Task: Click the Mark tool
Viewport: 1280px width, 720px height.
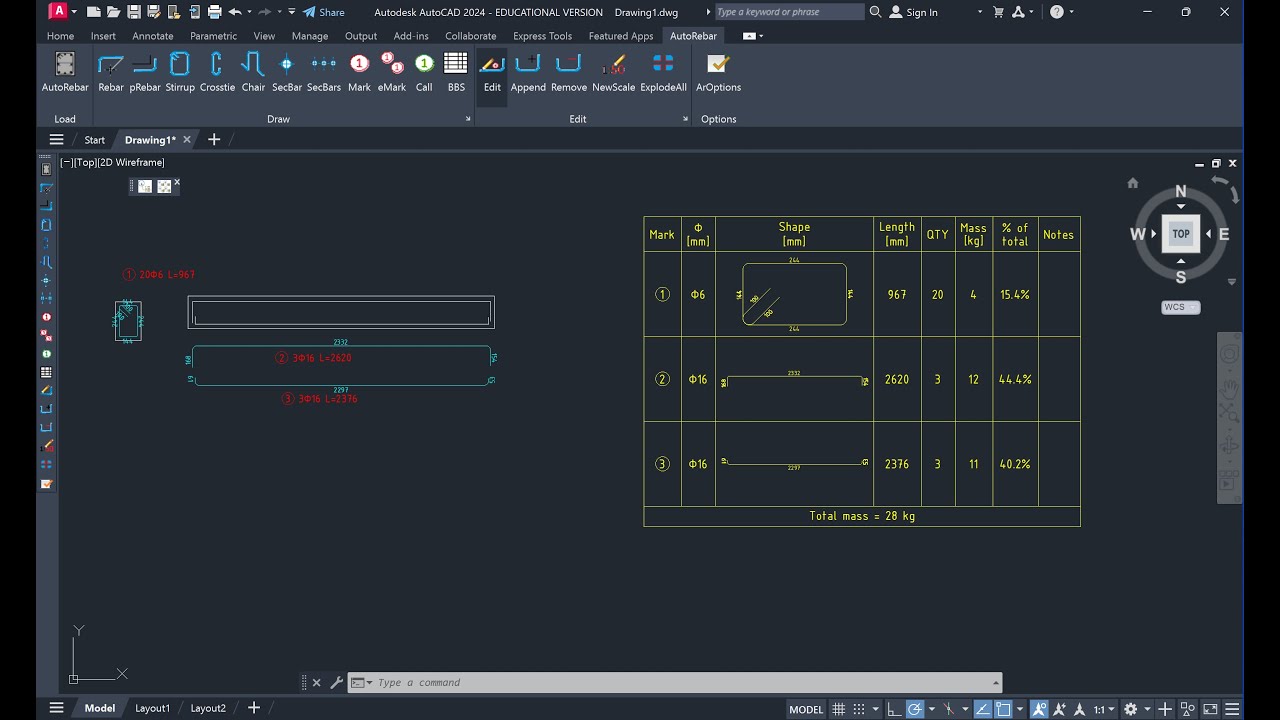Action: point(359,73)
